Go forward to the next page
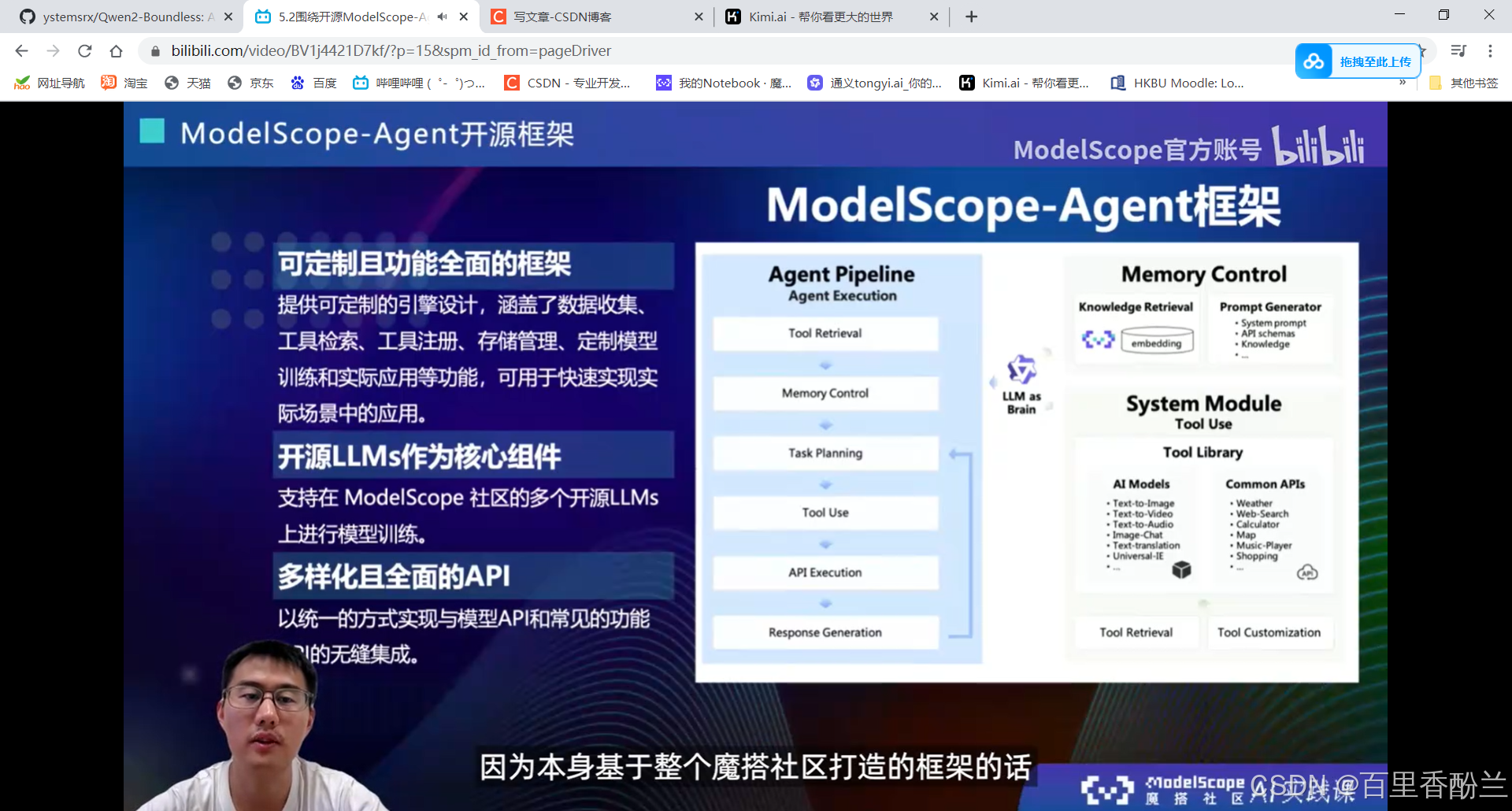The width and height of the screenshot is (1512, 811). tap(53, 51)
